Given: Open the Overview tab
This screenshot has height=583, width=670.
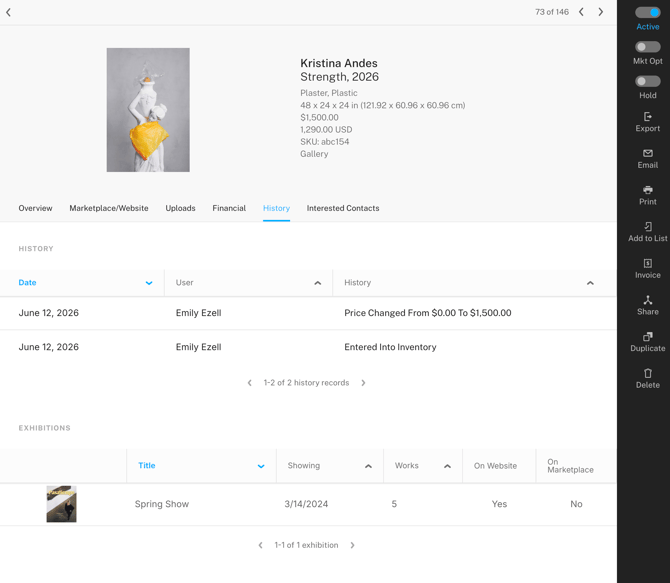Looking at the screenshot, I should (x=35, y=208).
